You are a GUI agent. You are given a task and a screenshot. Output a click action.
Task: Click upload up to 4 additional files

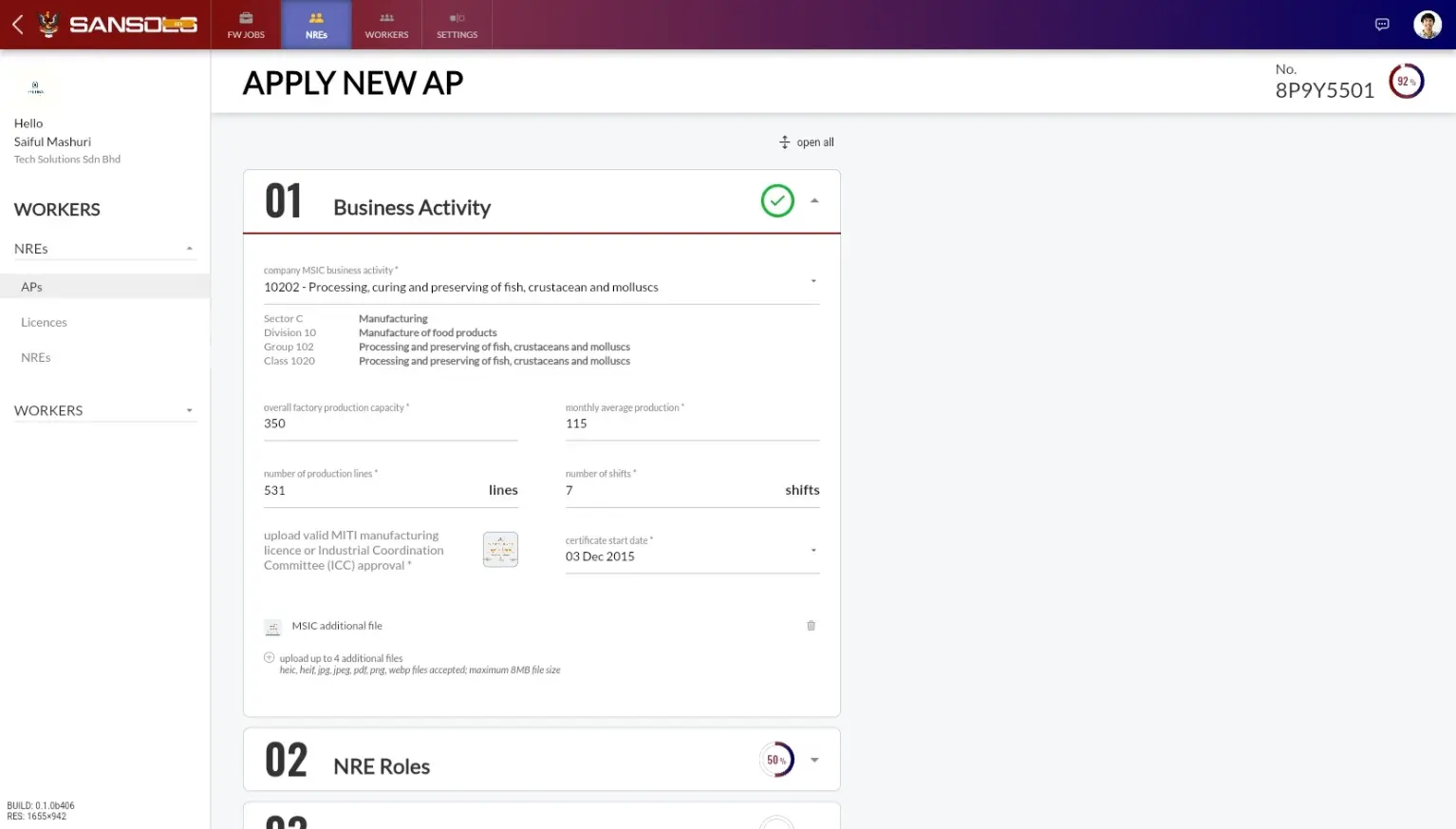coord(341,658)
